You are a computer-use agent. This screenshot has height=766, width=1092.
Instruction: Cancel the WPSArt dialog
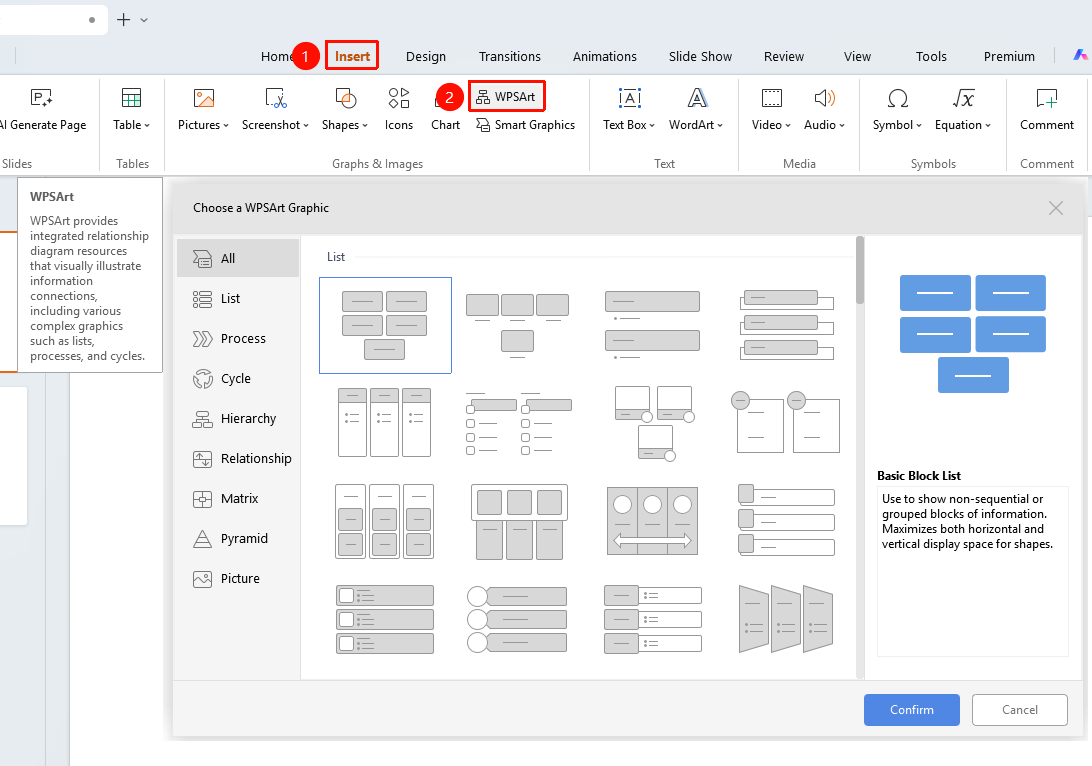1020,710
